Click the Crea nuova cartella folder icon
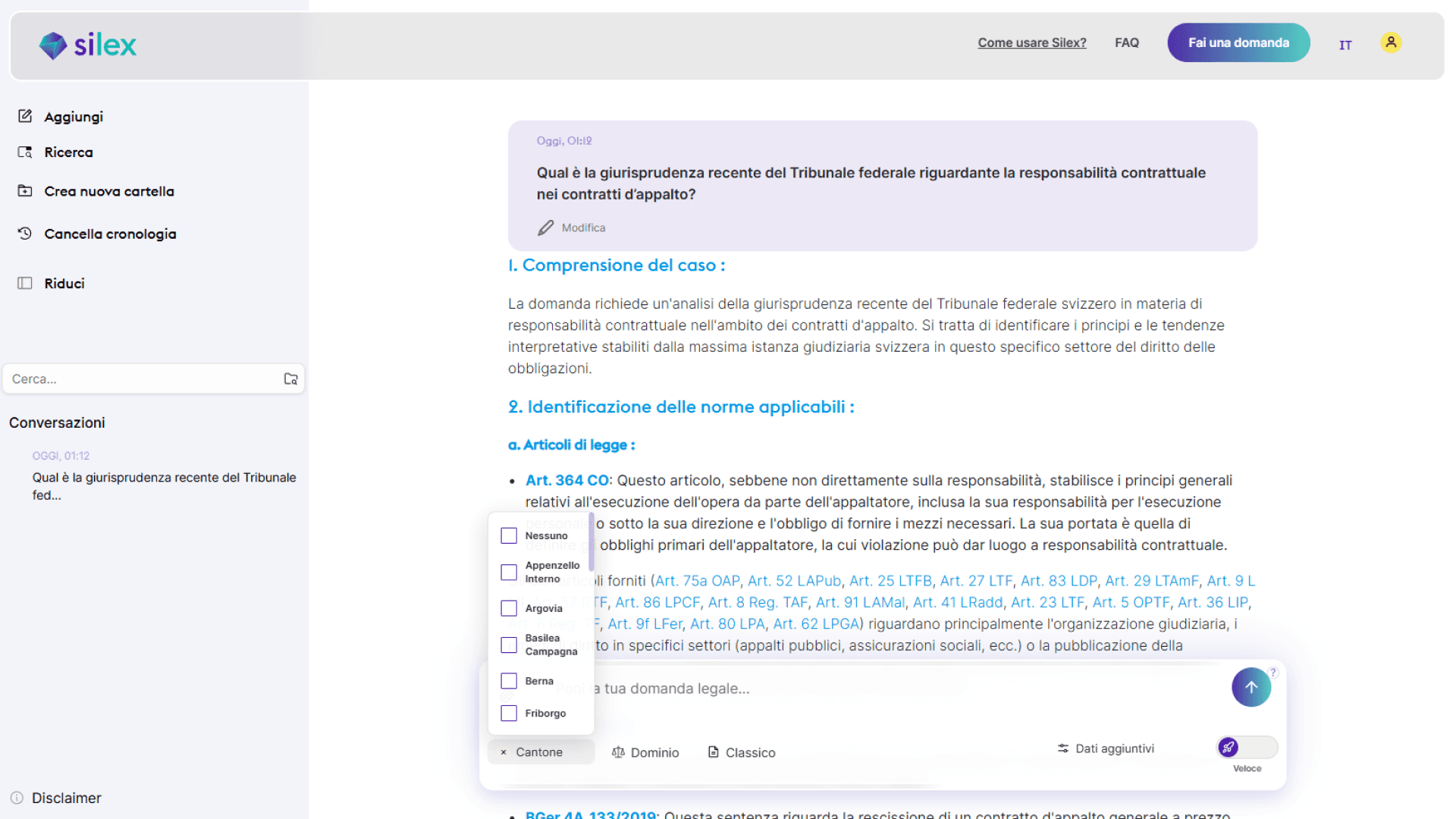This screenshot has width=1456, height=819. pyautogui.click(x=25, y=191)
